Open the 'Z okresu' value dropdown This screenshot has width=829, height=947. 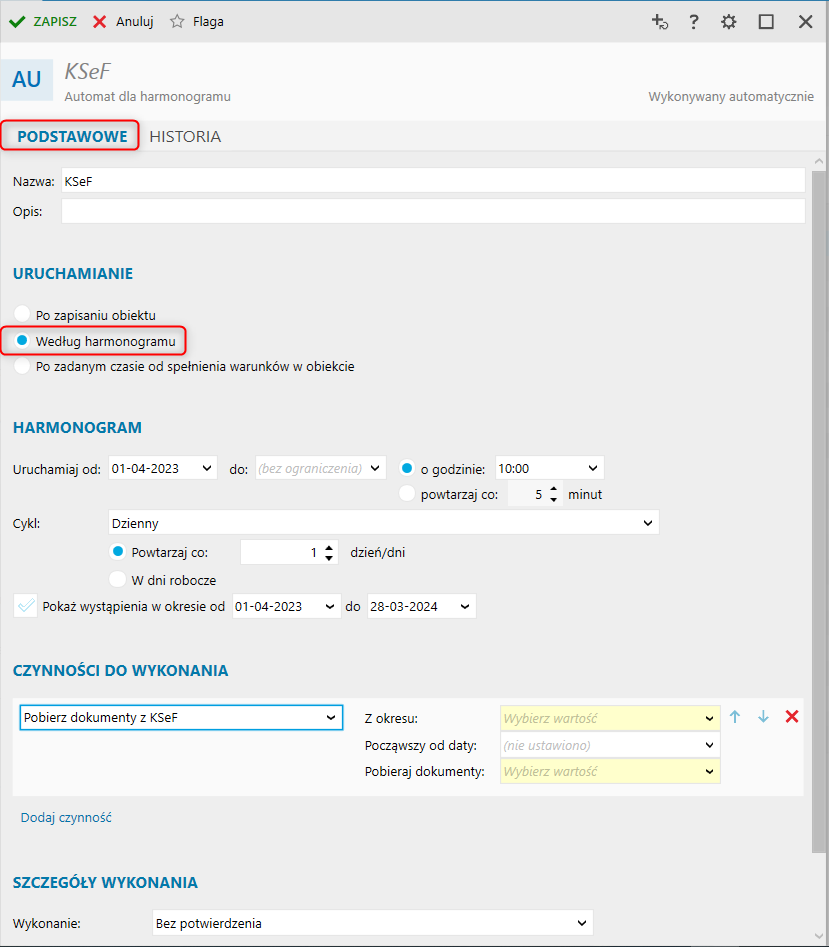click(709, 719)
